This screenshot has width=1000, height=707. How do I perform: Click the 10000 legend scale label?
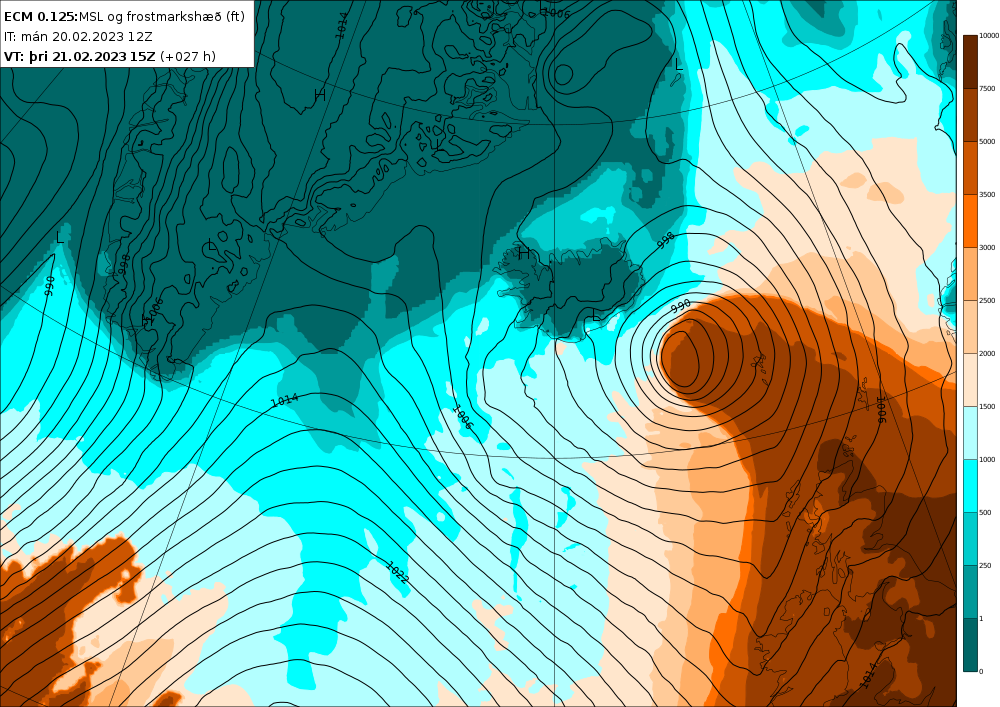[989, 36]
